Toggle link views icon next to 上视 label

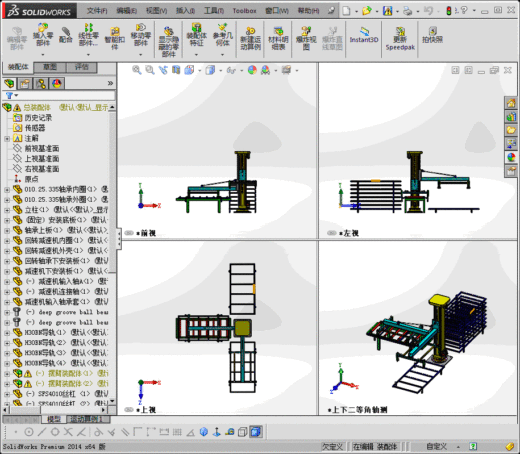[x=129, y=409]
